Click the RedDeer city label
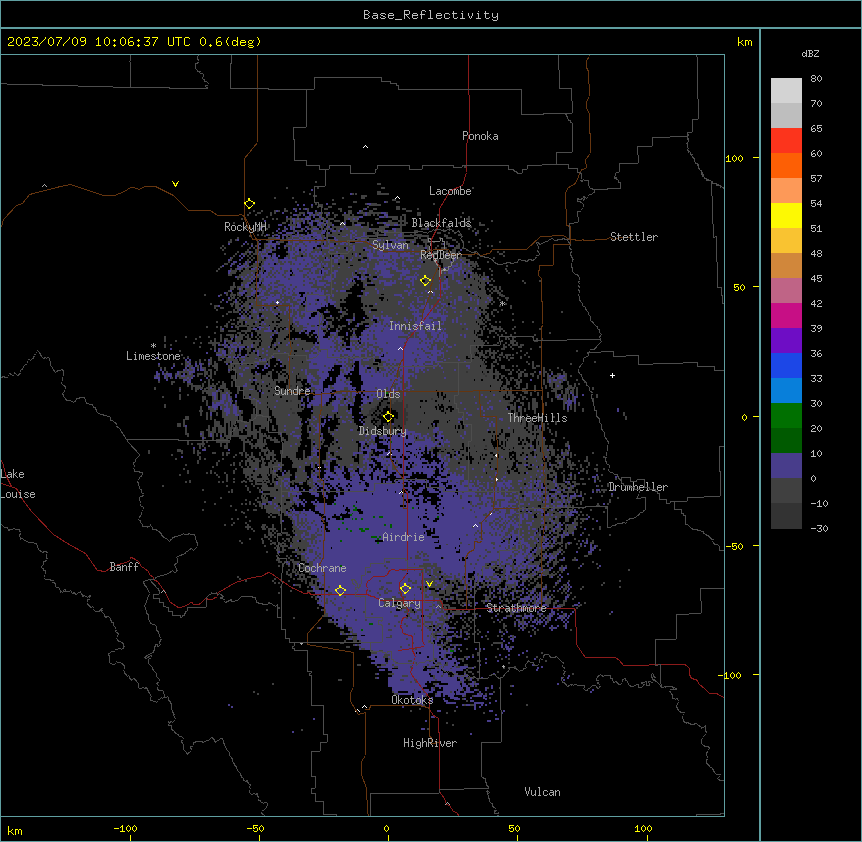This screenshot has width=862, height=842. click(x=441, y=255)
